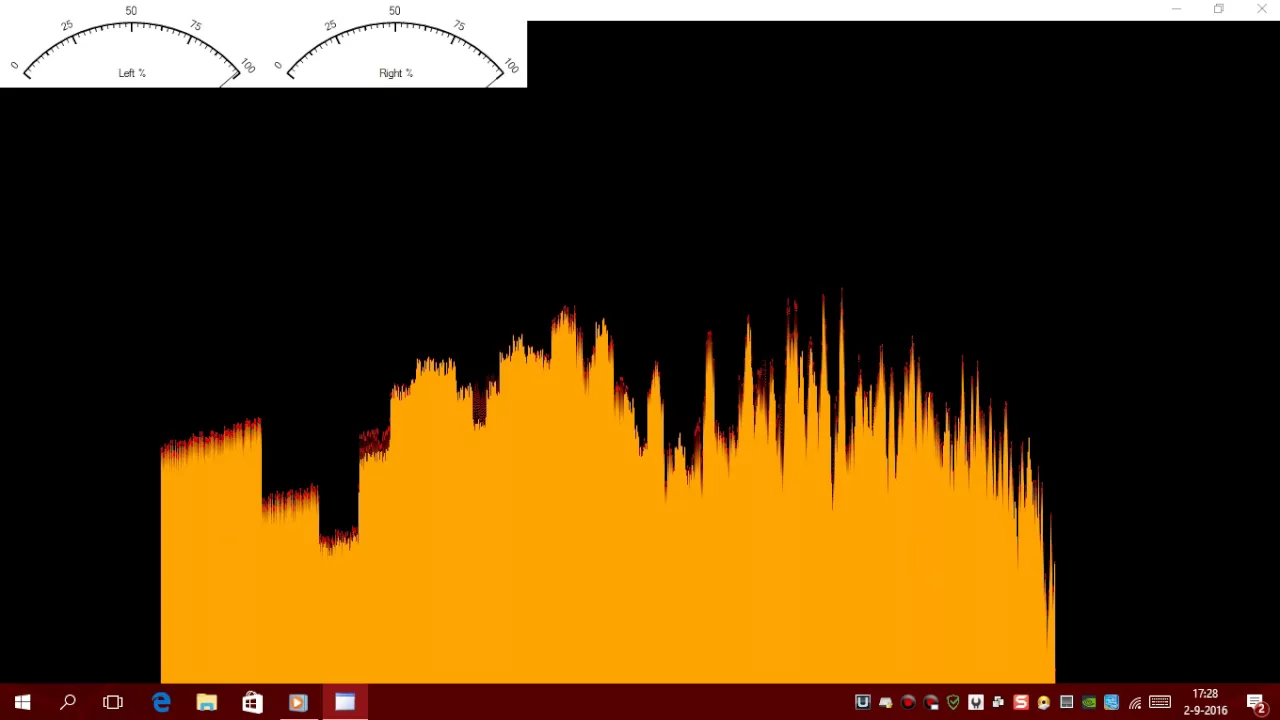The height and width of the screenshot is (720, 1280).
Task: Close the visualizer window
Action: coord(1261,10)
